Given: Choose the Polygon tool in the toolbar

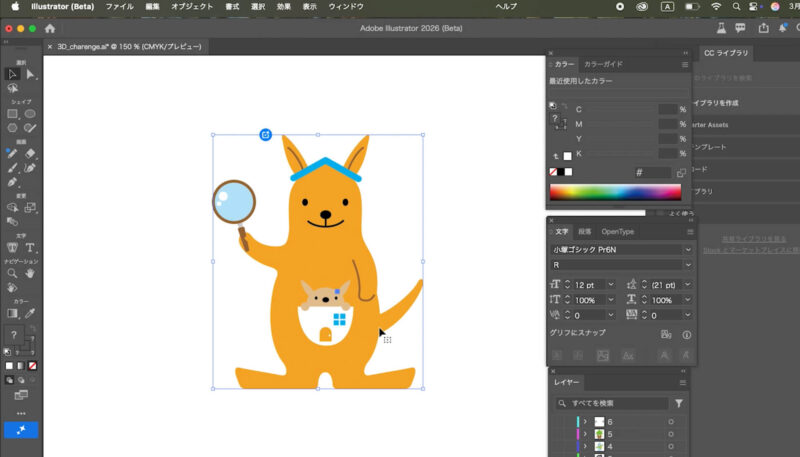Looking at the screenshot, I should pos(12,128).
